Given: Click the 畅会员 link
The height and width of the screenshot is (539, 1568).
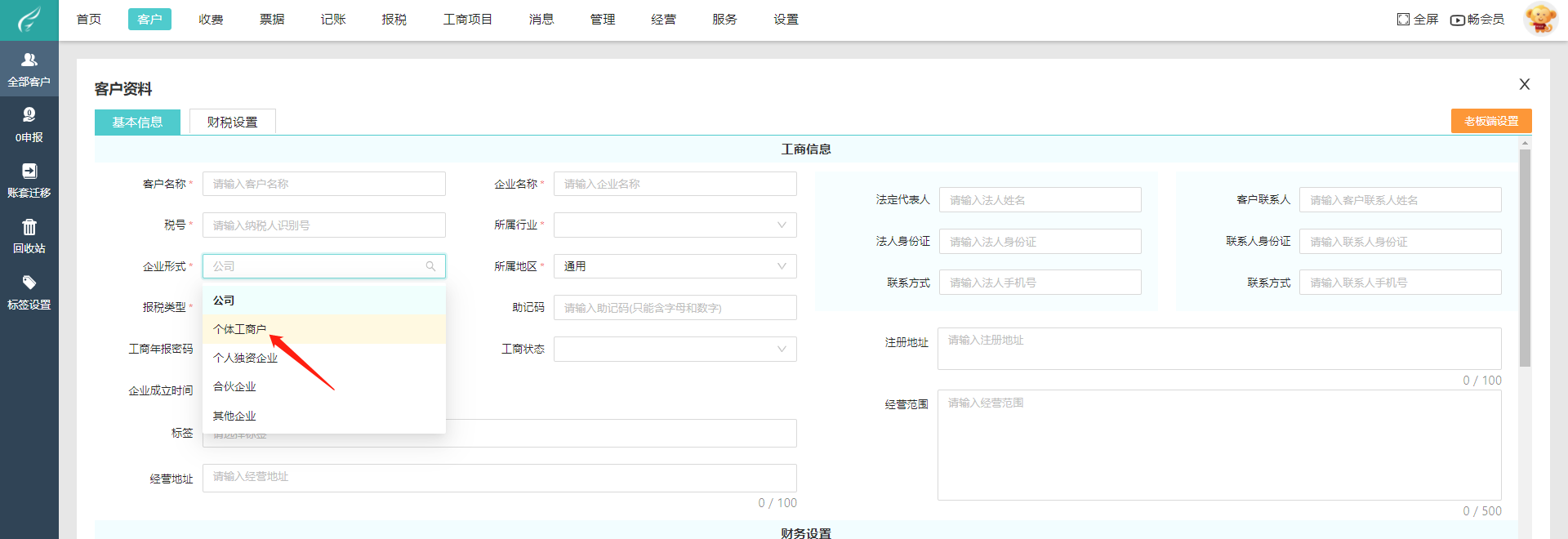Looking at the screenshot, I should [x=1477, y=20].
